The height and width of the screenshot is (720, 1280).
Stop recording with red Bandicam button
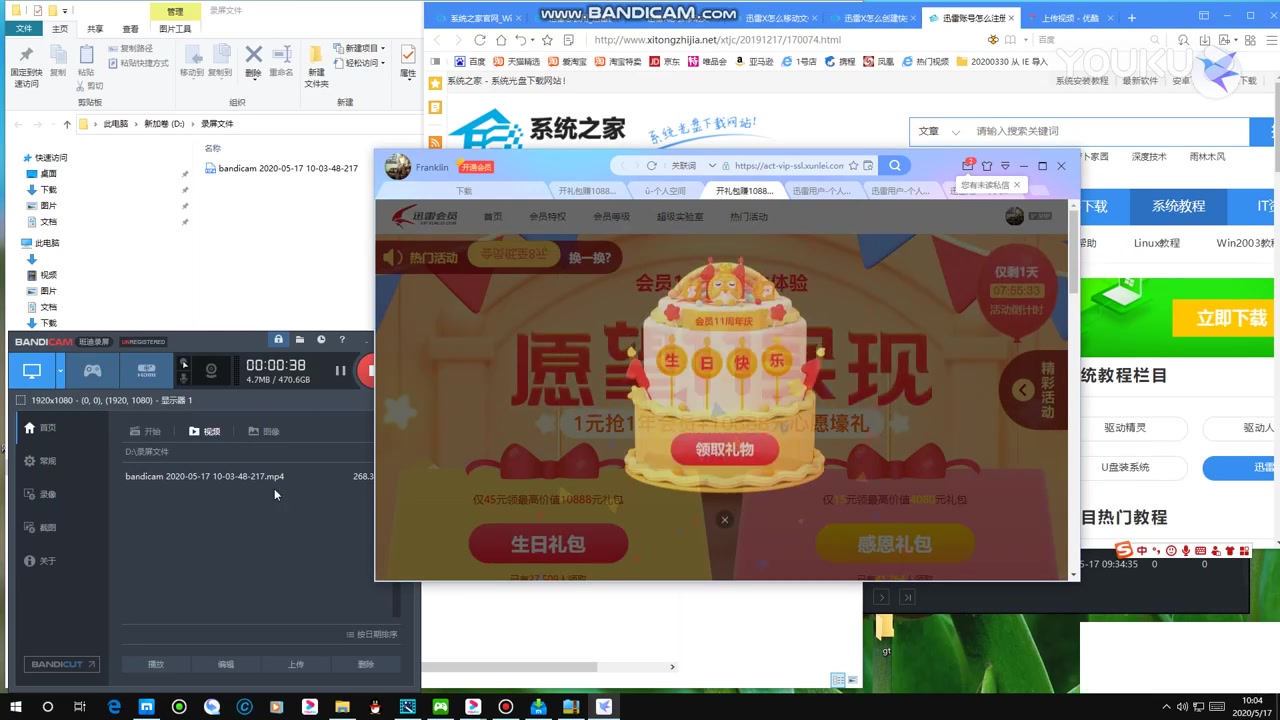367,371
